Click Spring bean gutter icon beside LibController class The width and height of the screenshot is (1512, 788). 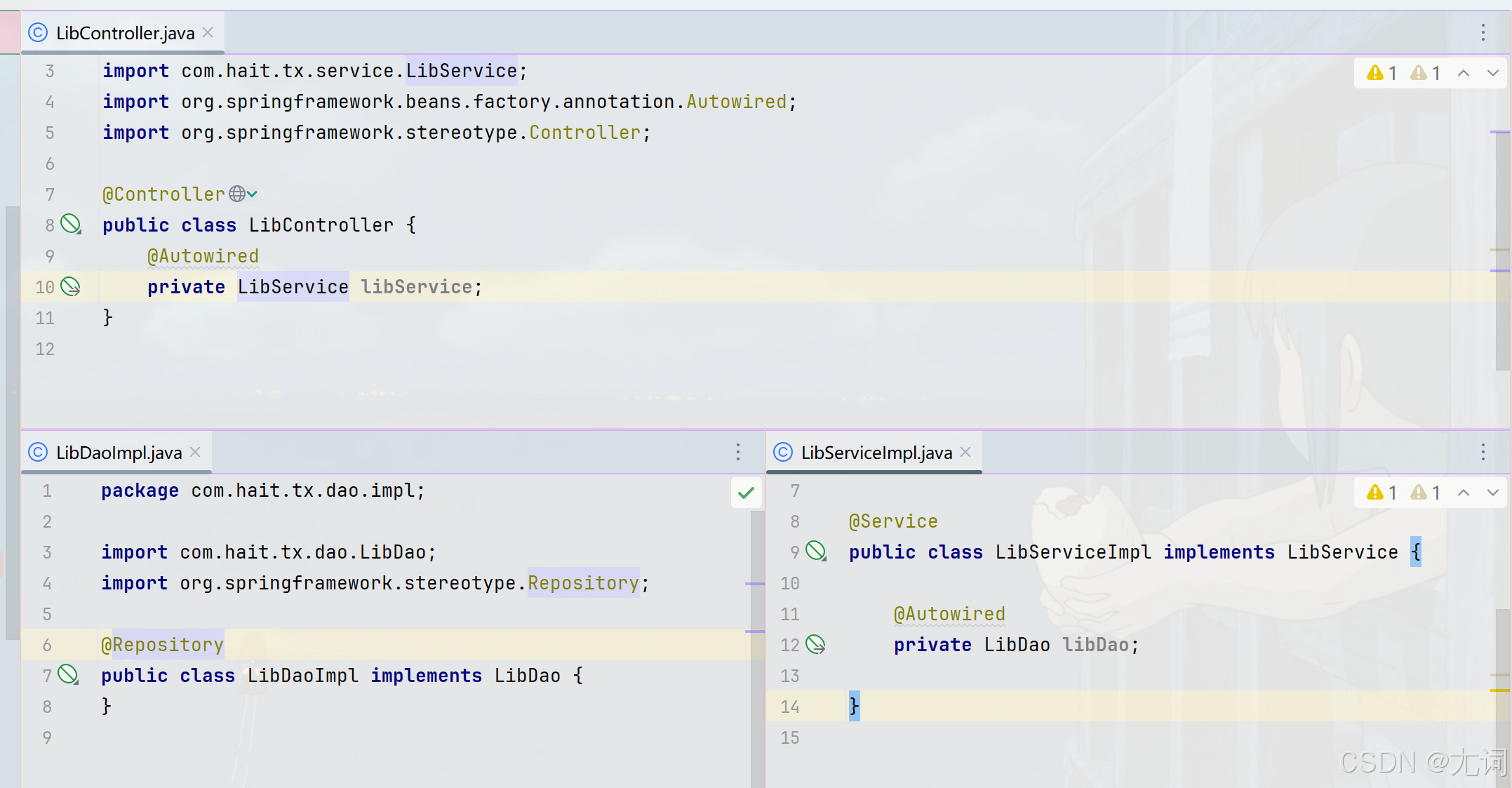point(70,225)
